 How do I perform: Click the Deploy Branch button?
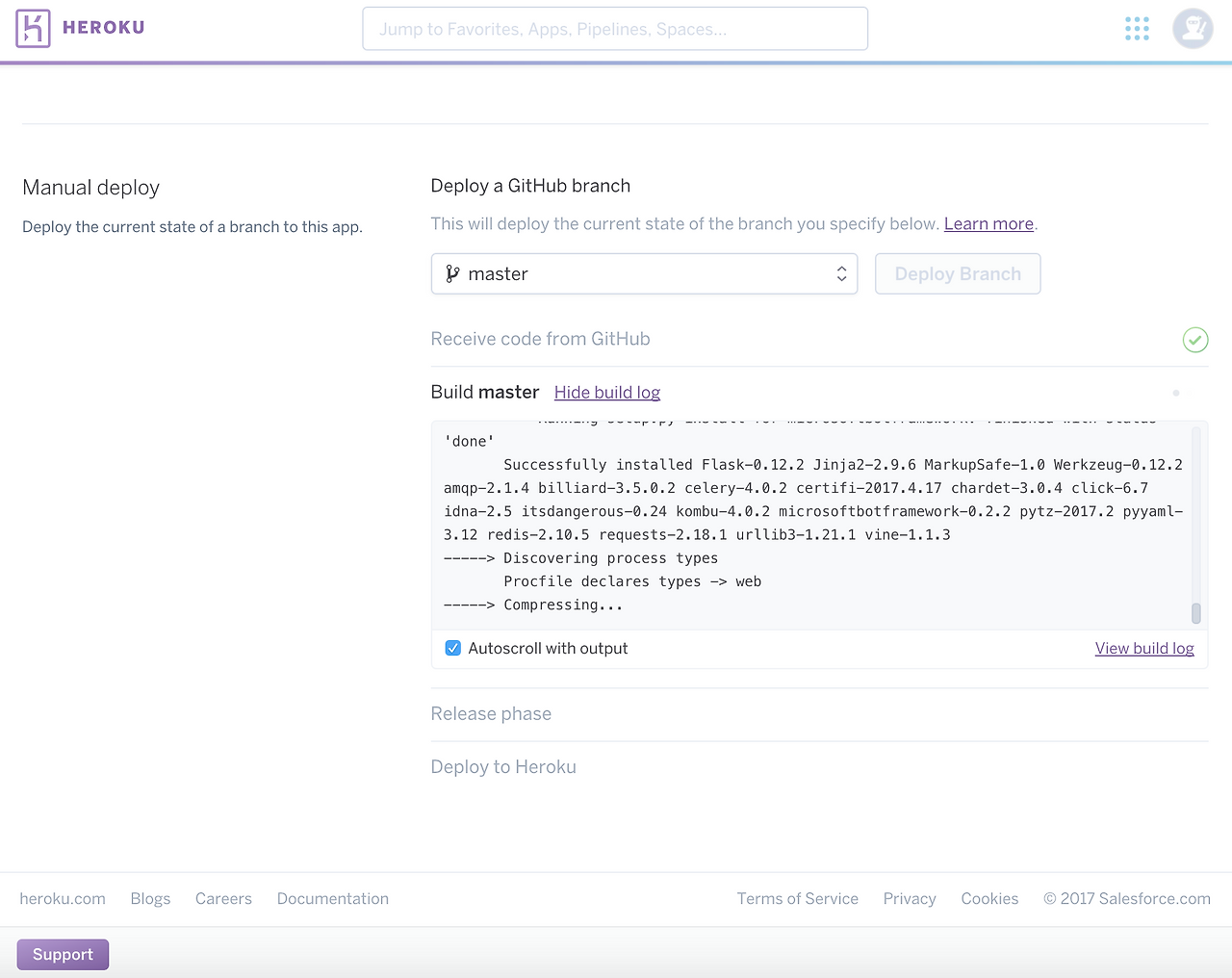[x=958, y=274]
